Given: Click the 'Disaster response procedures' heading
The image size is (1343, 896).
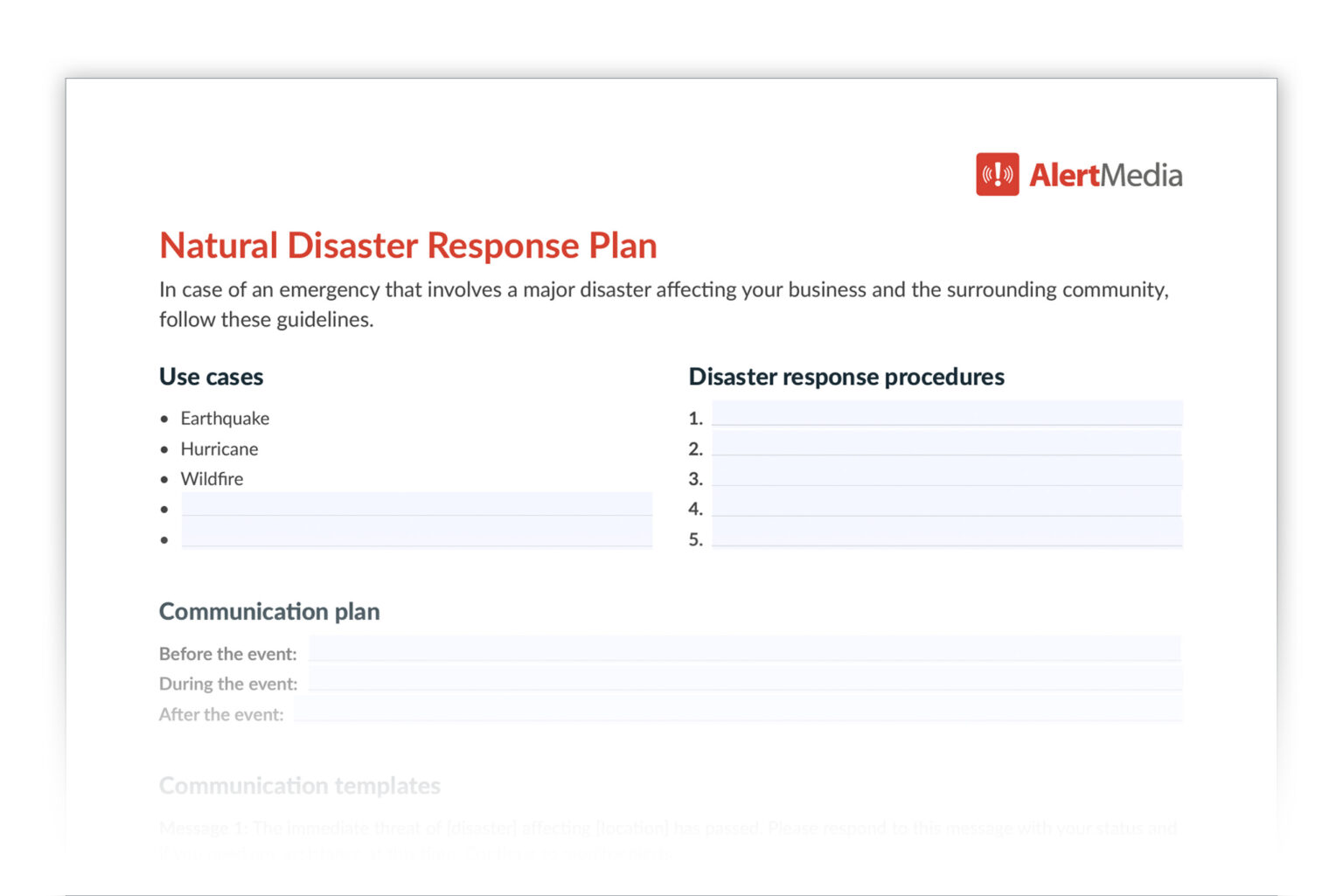Looking at the screenshot, I should click(846, 377).
